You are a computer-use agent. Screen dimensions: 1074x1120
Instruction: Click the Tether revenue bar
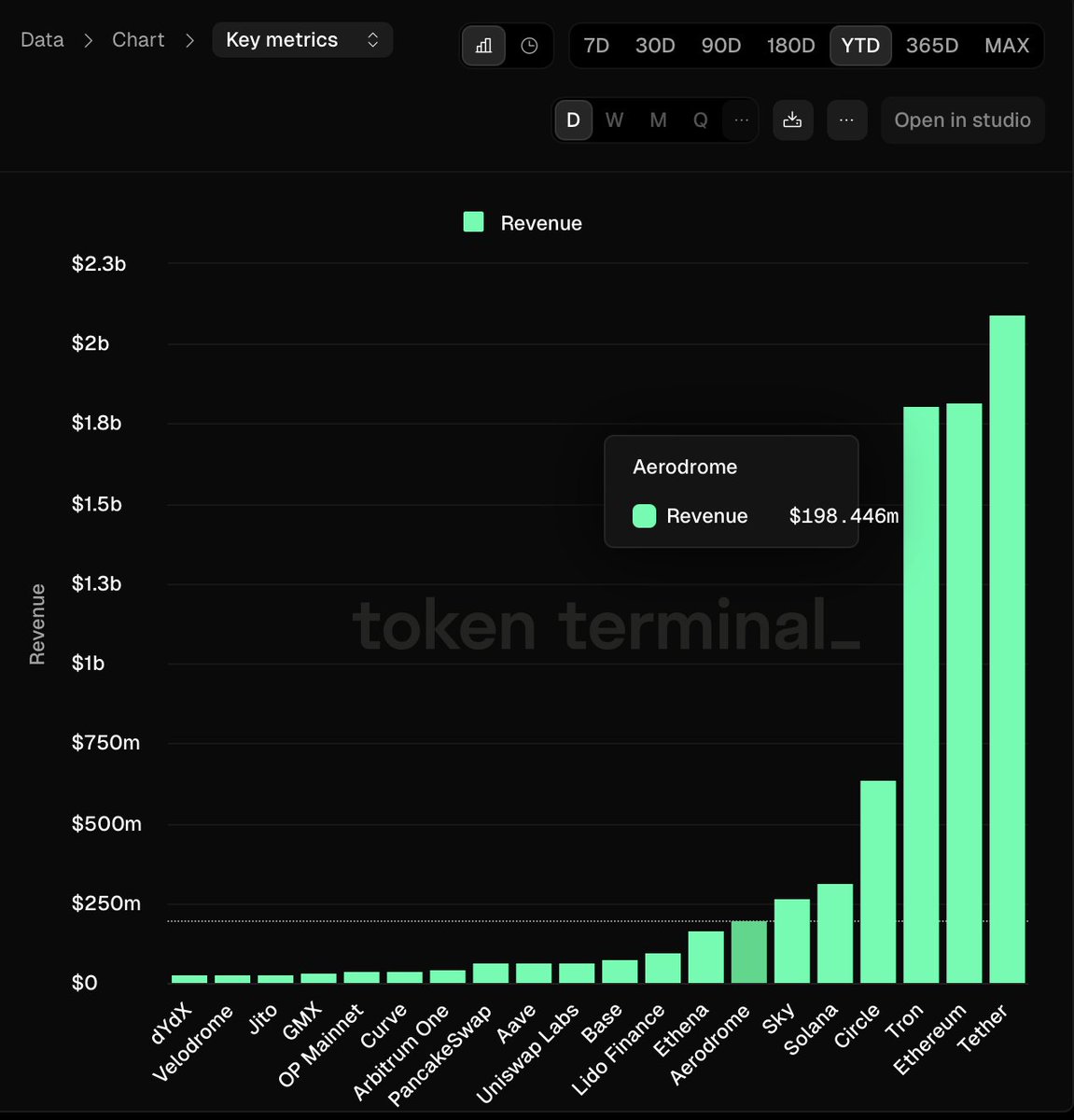tap(1007, 649)
